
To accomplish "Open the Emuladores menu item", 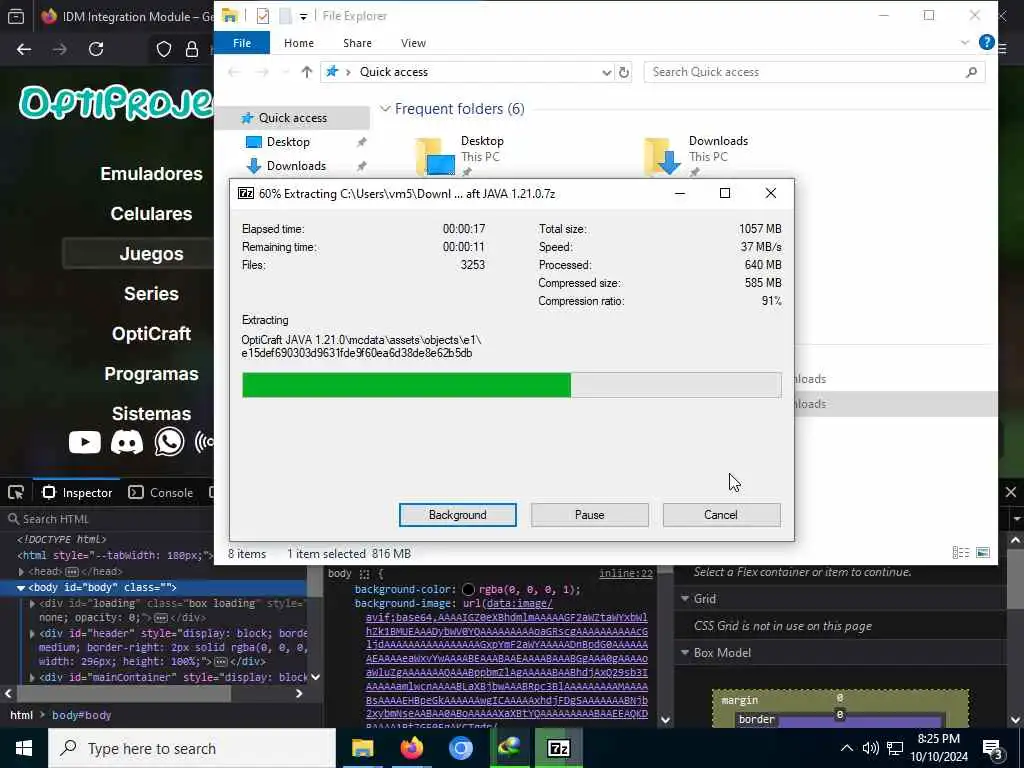I will pyautogui.click(x=151, y=174).
